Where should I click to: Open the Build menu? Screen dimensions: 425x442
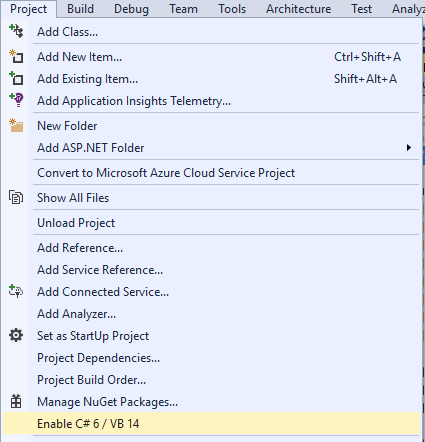pos(80,9)
